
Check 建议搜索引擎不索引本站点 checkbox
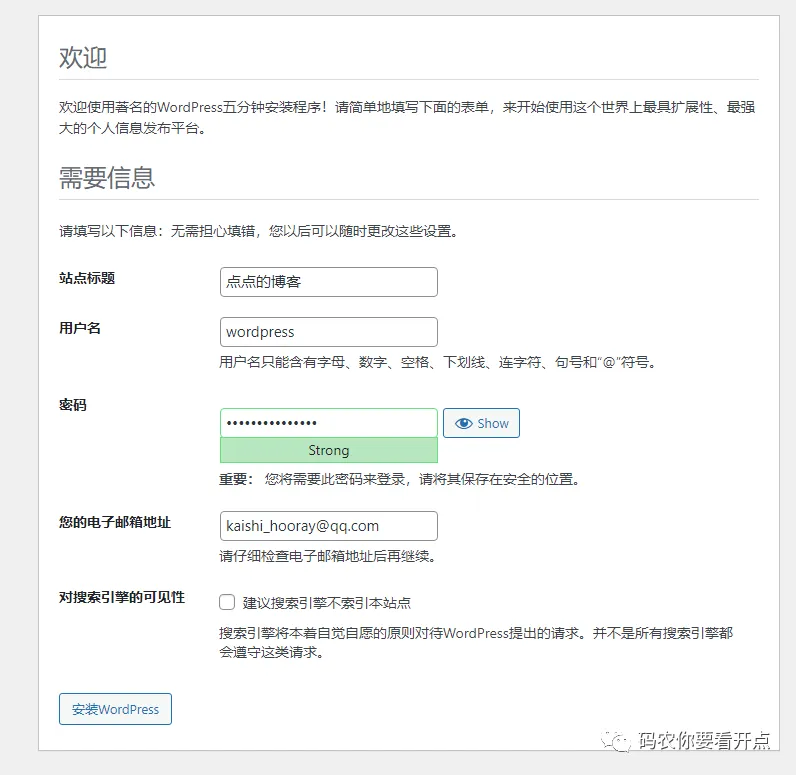click(x=227, y=602)
